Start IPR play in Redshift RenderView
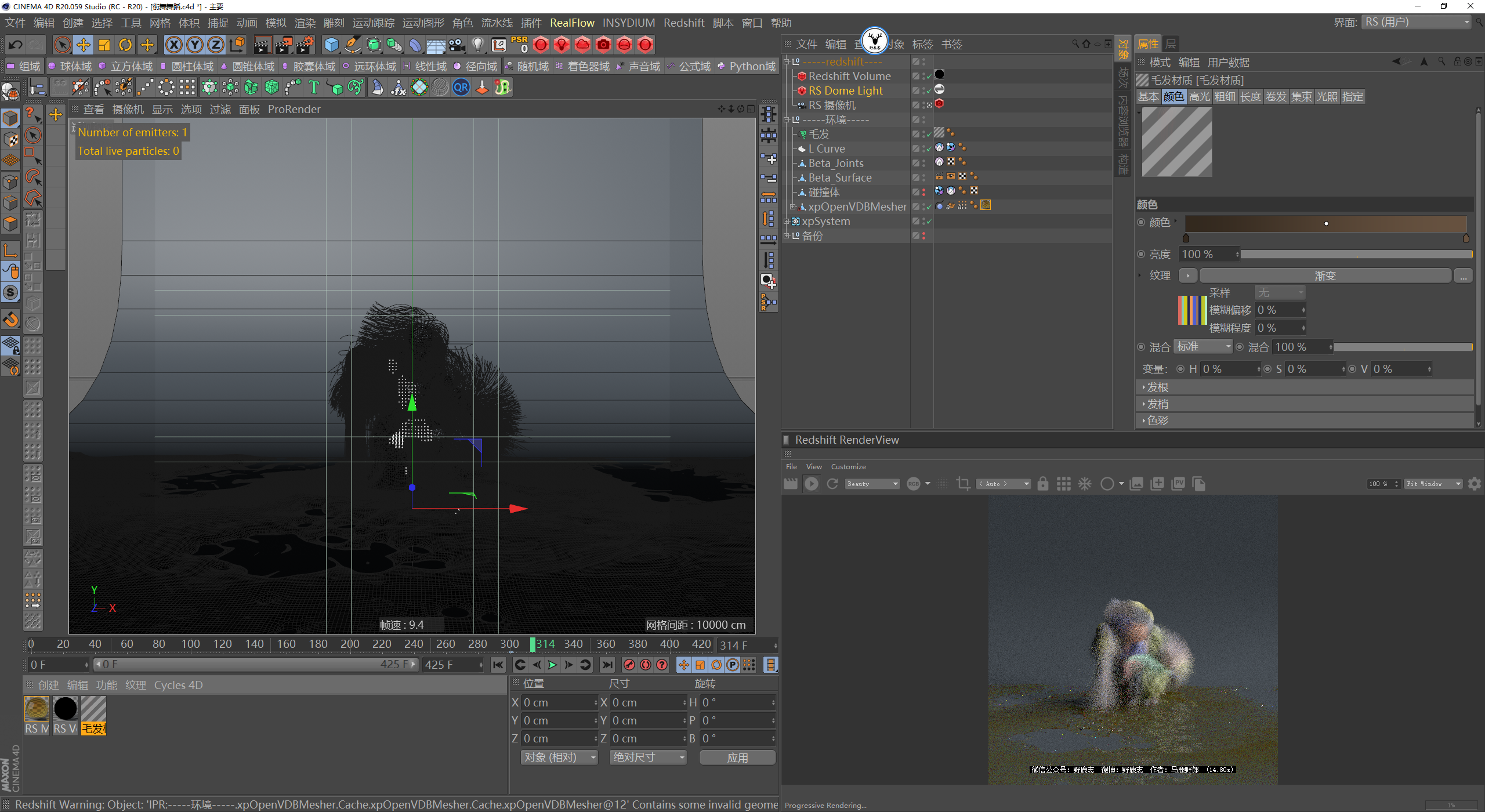Screen dimensions: 1485x812 [x=812, y=484]
